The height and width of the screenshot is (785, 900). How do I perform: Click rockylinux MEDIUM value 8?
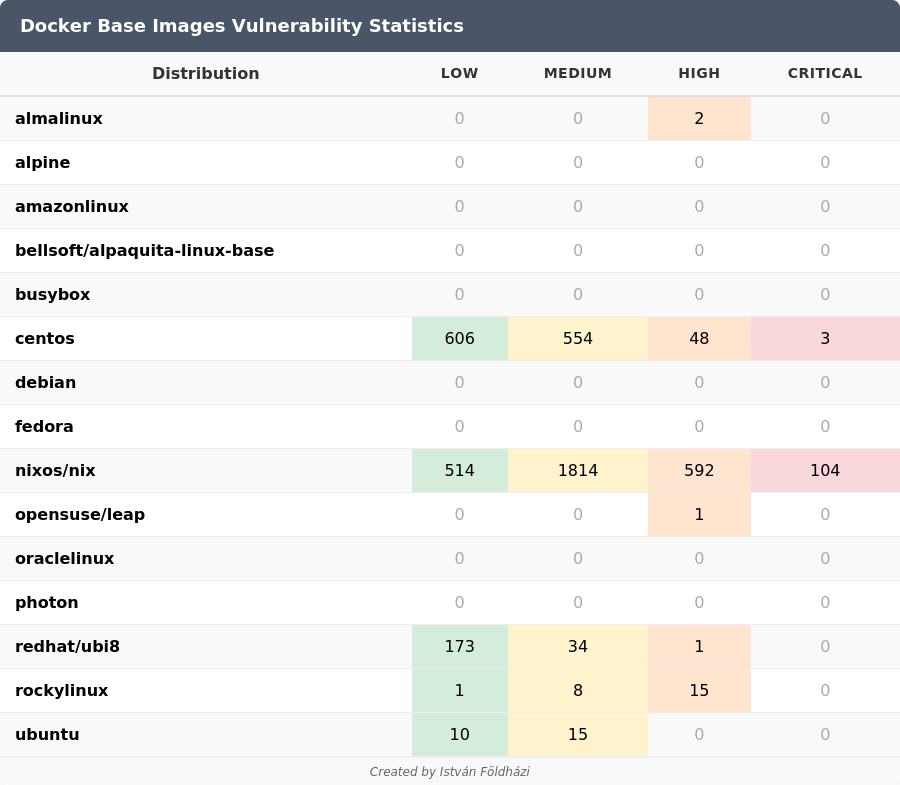pos(577,690)
